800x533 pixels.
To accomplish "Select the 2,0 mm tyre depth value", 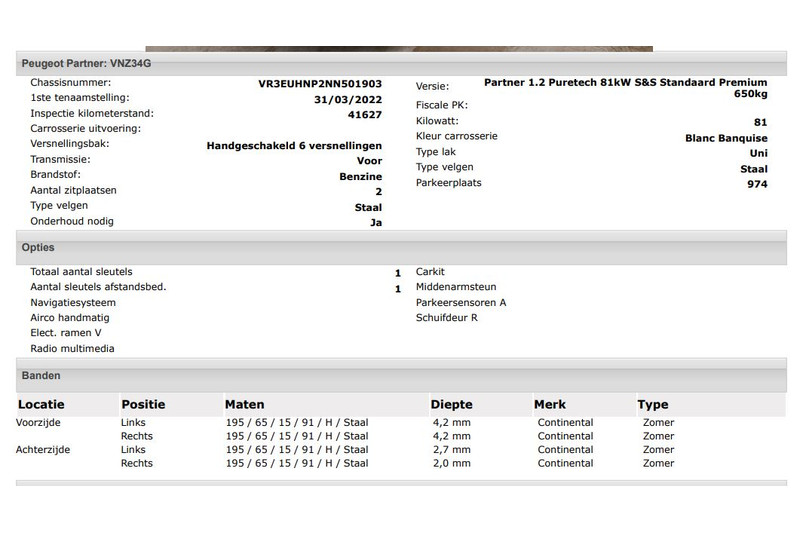I will (449, 464).
